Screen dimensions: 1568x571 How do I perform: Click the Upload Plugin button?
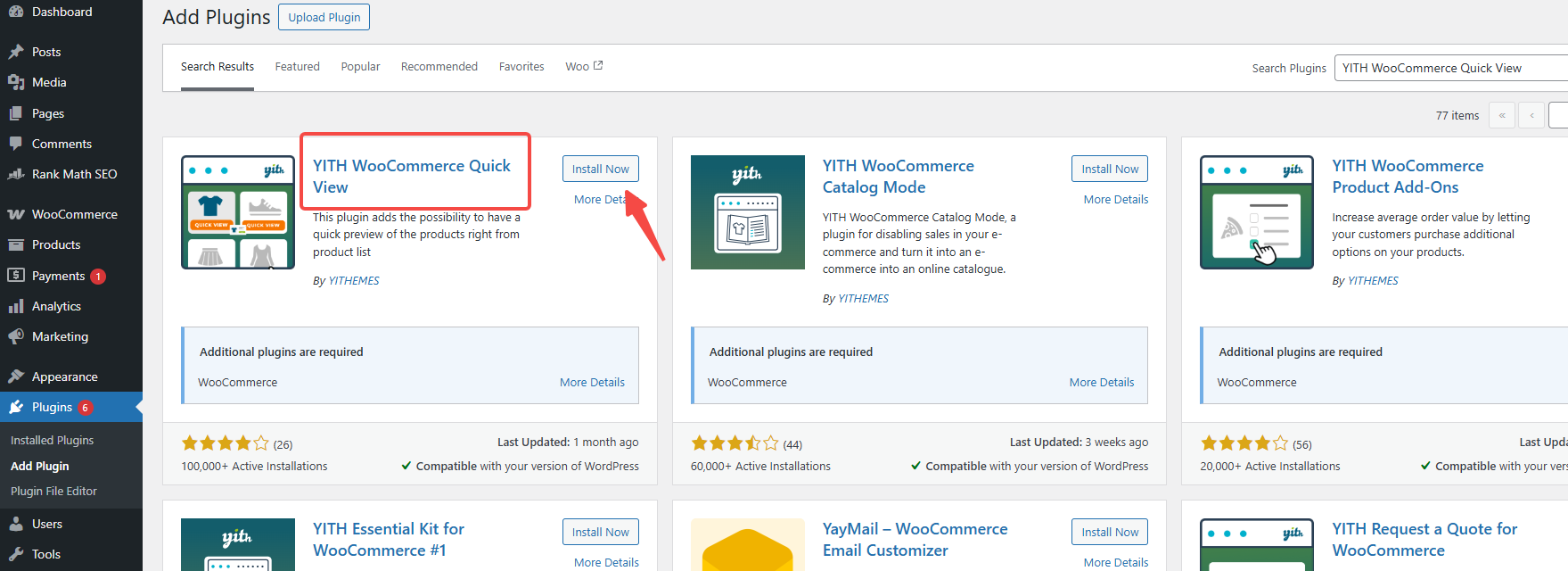(x=324, y=17)
